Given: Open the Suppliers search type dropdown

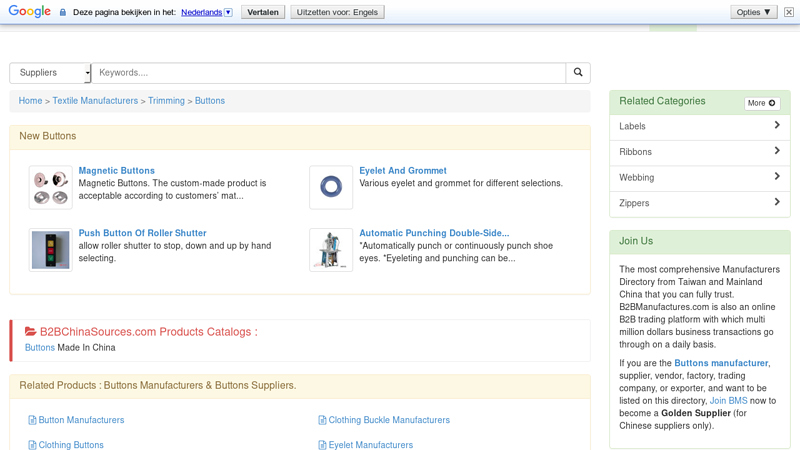Looking at the screenshot, I should click(x=50, y=72).
